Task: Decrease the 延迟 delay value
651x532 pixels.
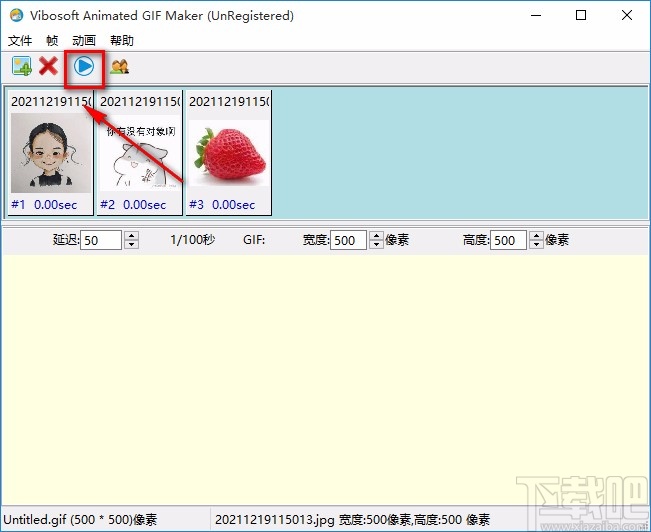Action: point(132,245)
